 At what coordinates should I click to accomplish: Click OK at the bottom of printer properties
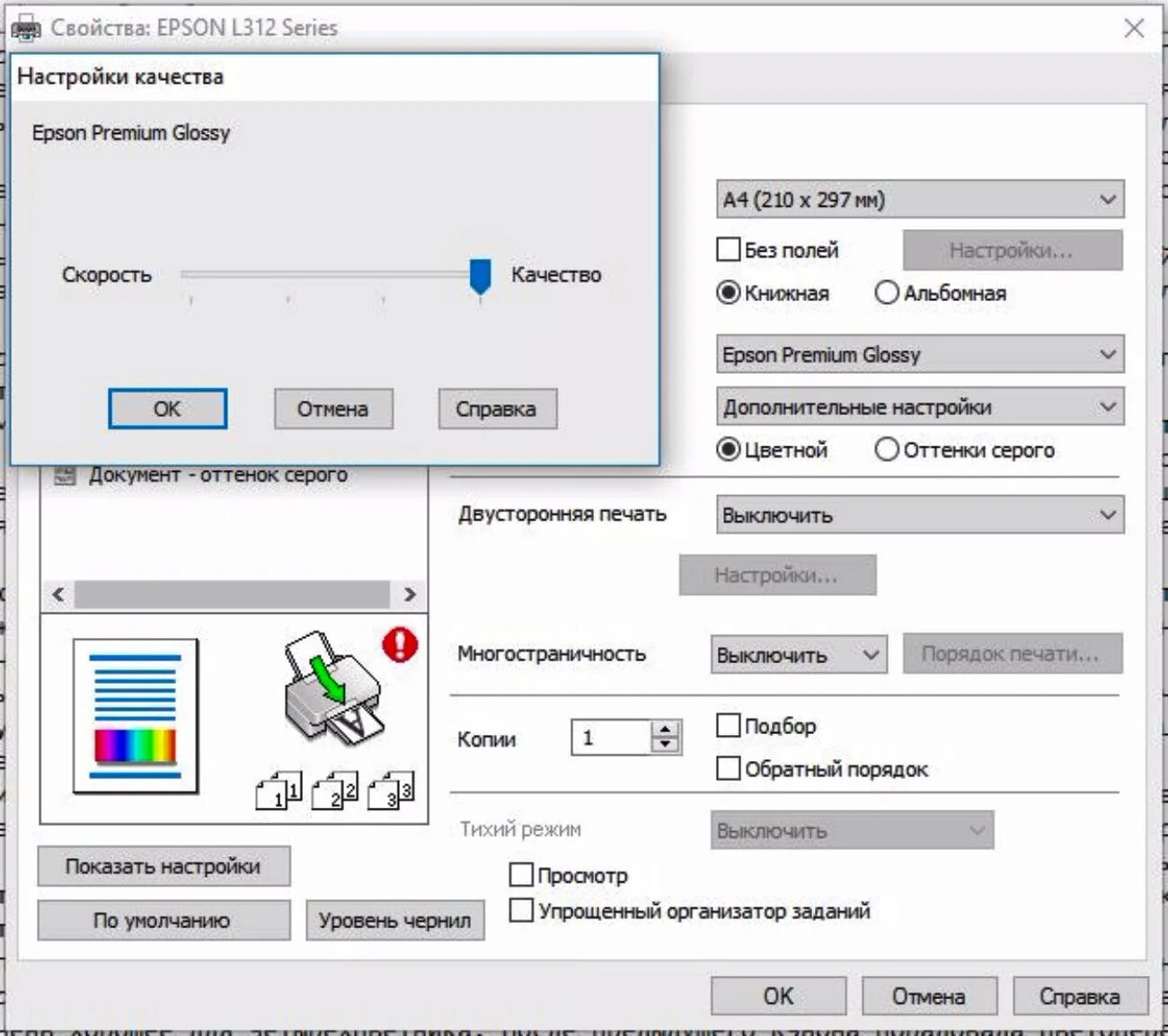point(779,996)
